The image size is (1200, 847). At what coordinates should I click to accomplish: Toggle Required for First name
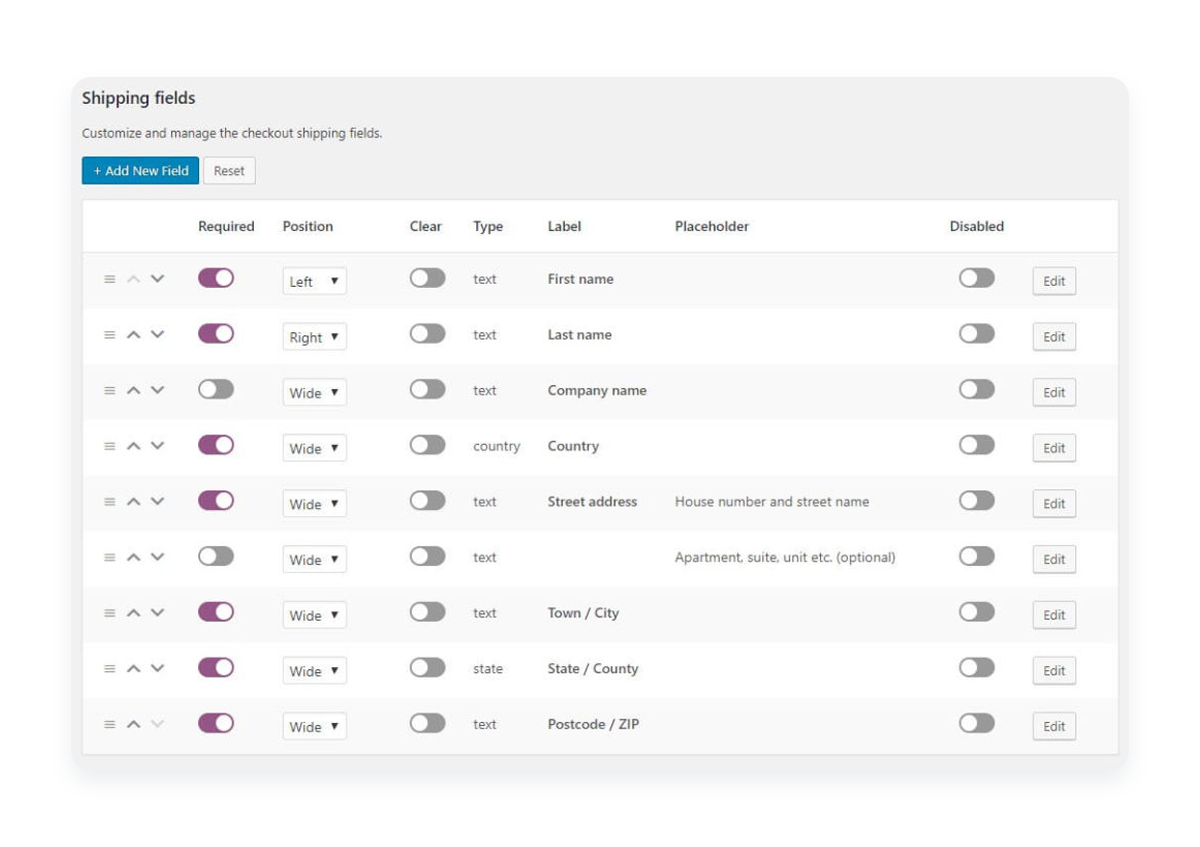[216, 278]
